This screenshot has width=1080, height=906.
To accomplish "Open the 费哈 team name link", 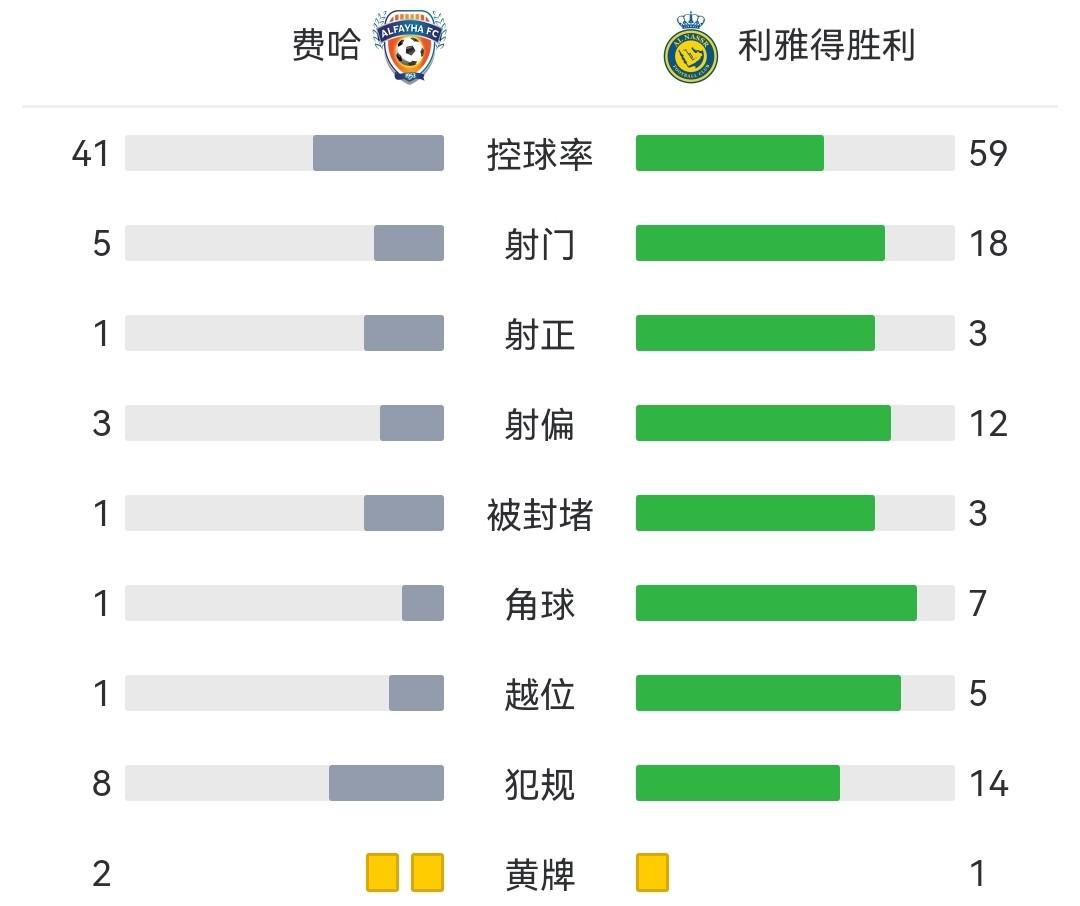I will click(325, 46).
